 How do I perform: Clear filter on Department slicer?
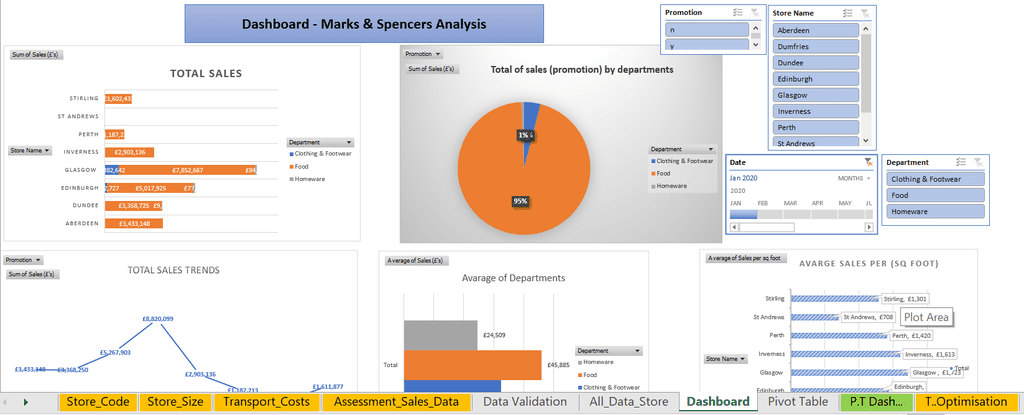pos(978,162)
